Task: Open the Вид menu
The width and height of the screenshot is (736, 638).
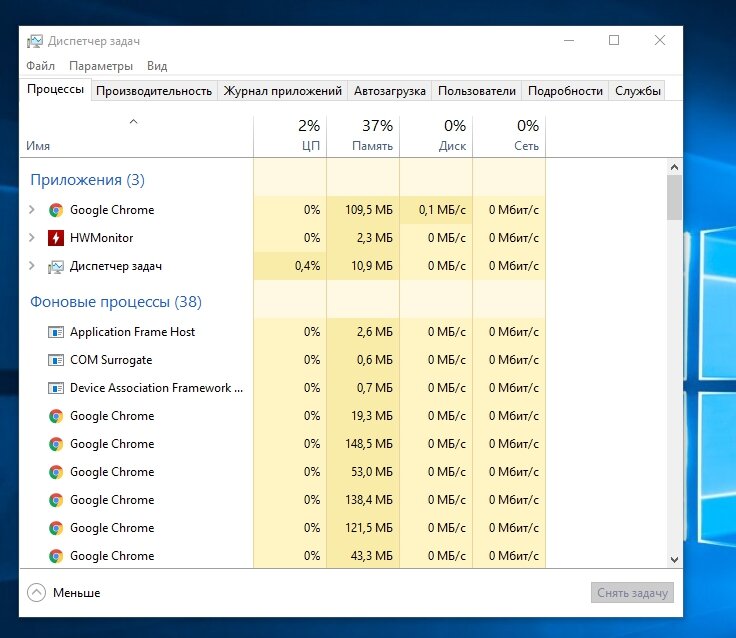Action: tap(157, 66)
